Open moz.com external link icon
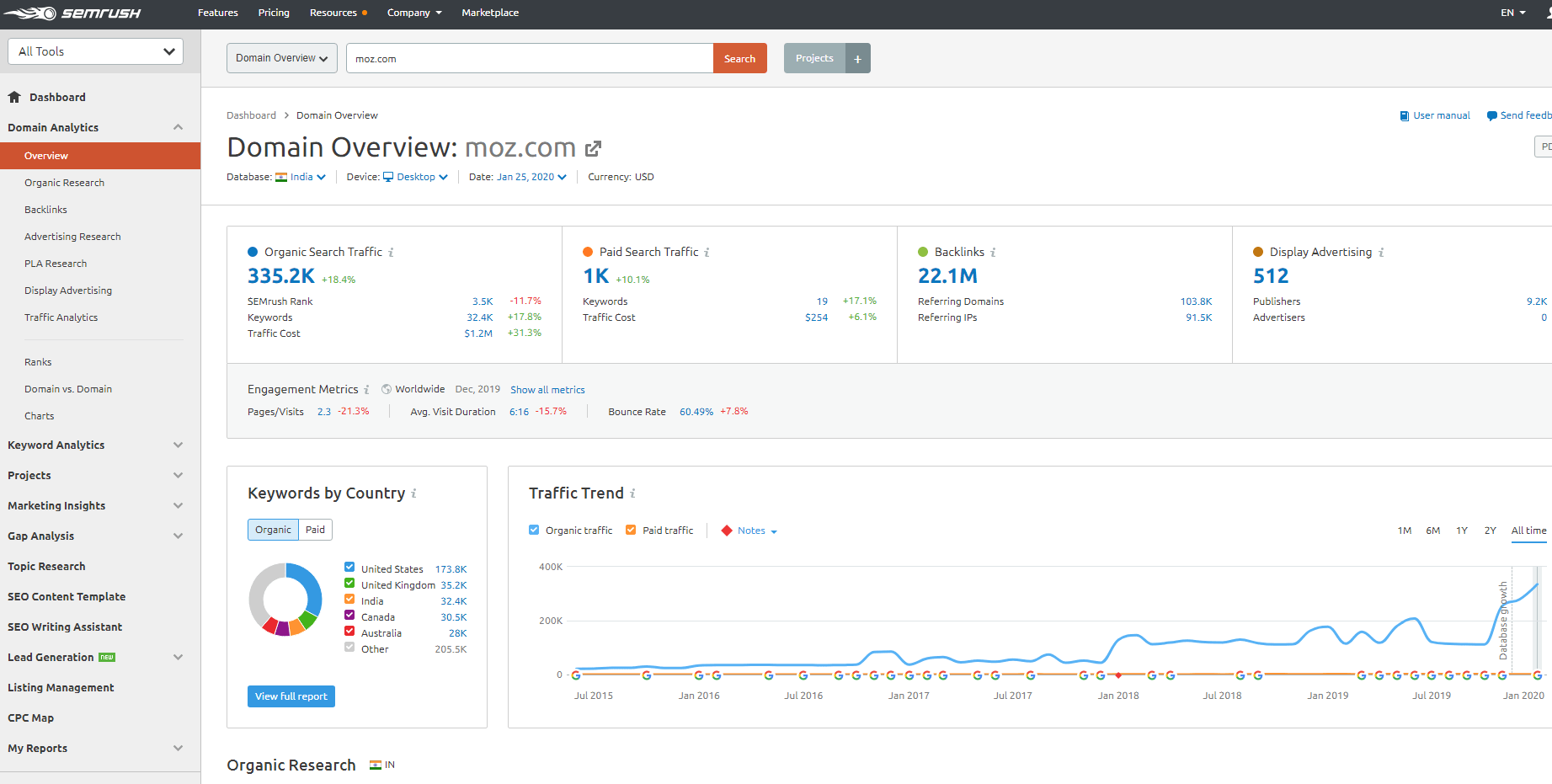 pyautogui.click(x=593, y=148)
